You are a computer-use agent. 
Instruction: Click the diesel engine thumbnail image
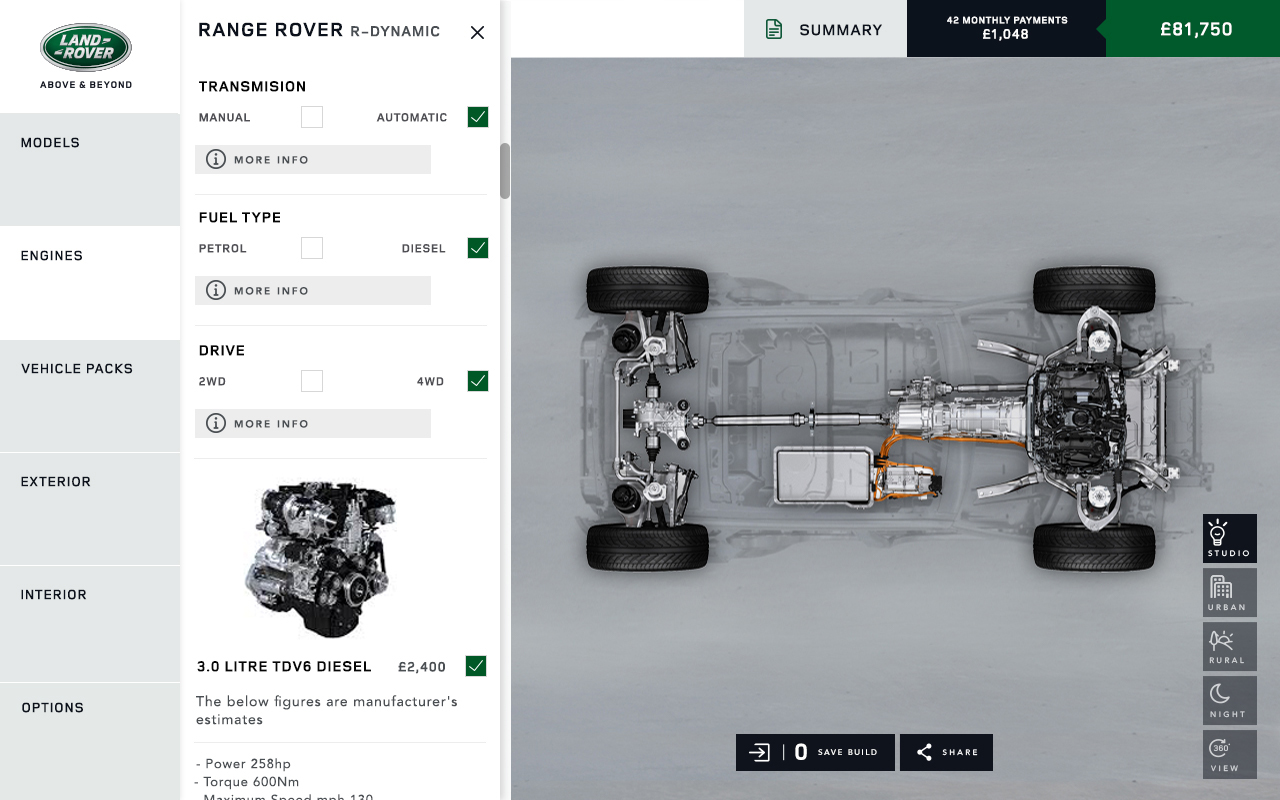322,560
